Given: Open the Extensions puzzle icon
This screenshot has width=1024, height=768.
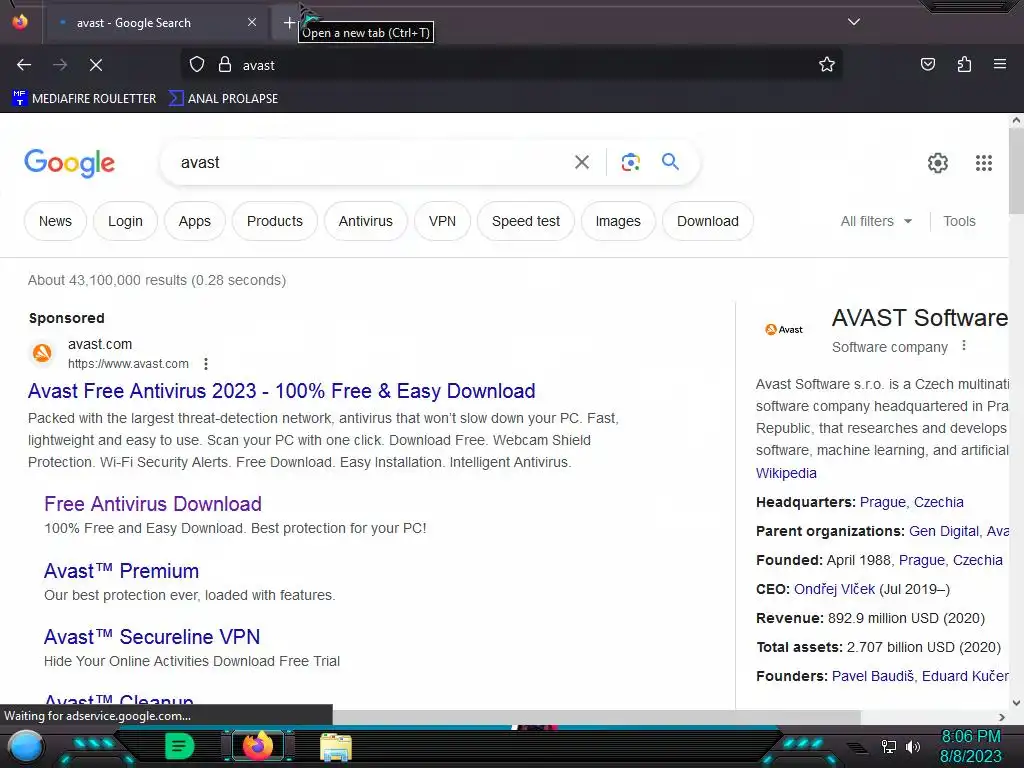Looking at the screenshot, I should (x=964, y=64).
